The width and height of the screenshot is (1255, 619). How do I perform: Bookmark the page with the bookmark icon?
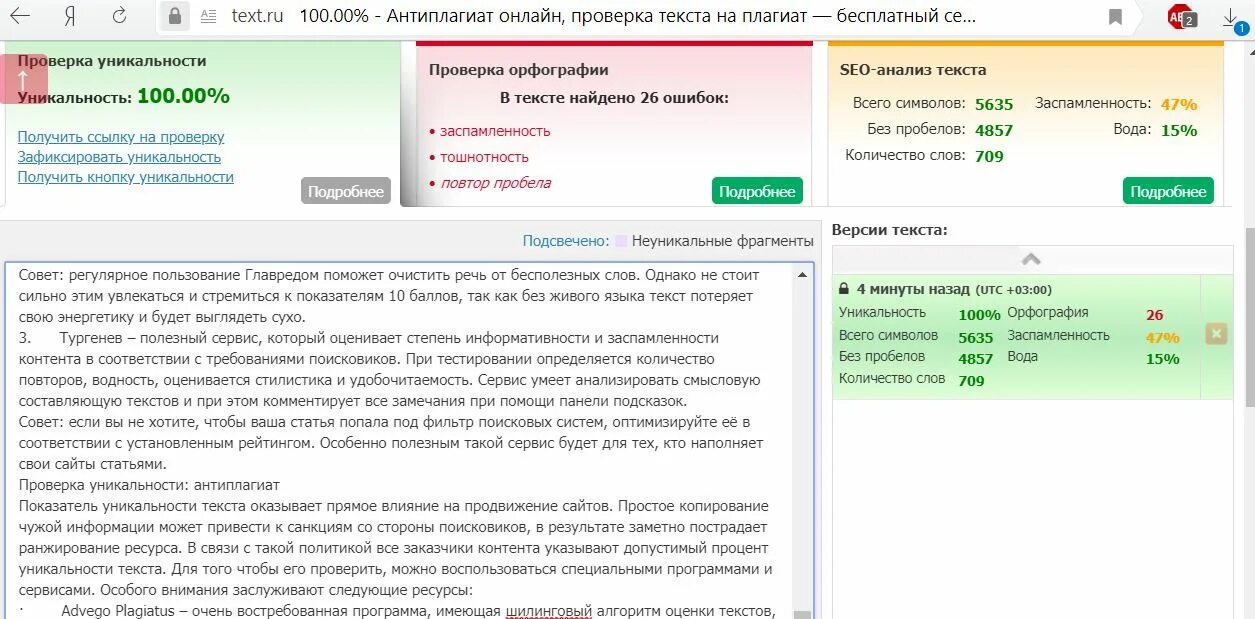(1115, 17)
